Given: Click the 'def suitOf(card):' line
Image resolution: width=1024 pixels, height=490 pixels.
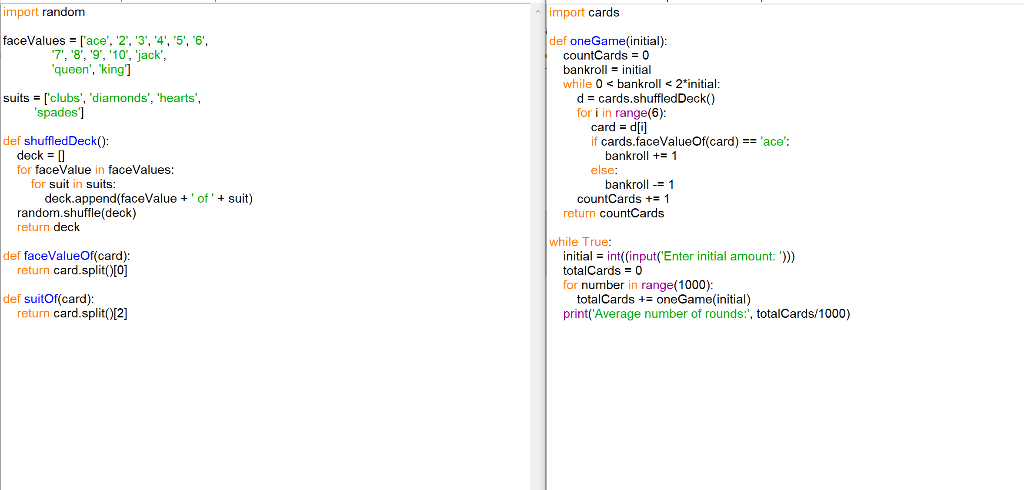Looking at the screenshot, I should (x=48, y=299).
